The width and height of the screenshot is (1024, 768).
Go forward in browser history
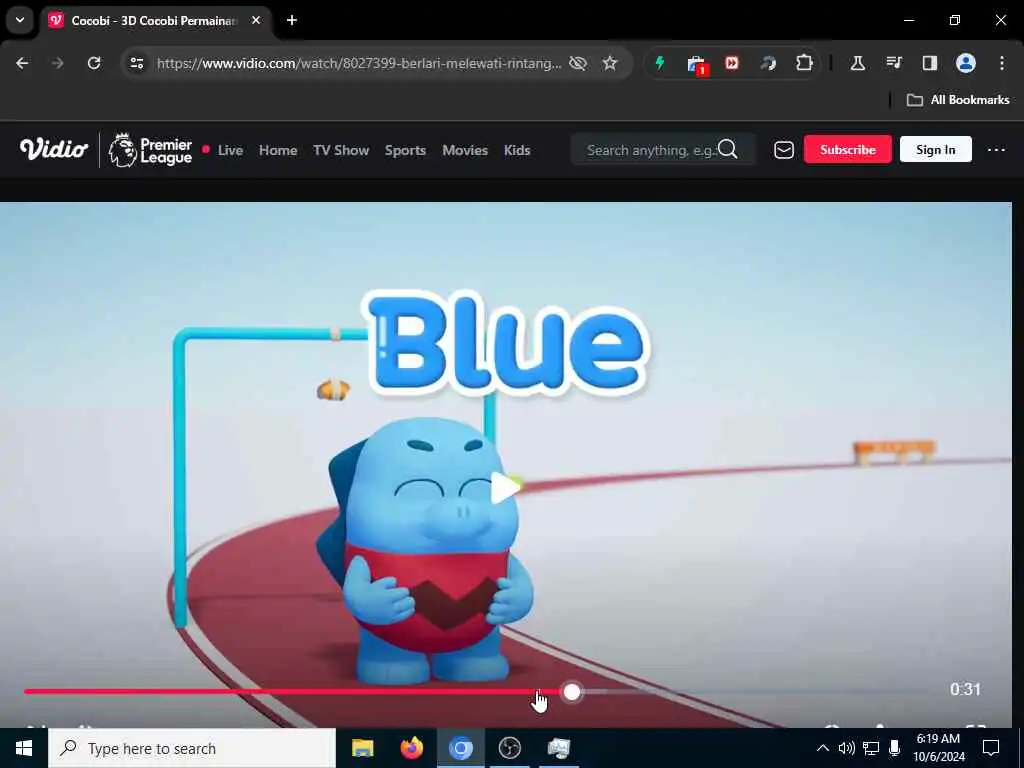pyautogui.click(x=57, y=63)
